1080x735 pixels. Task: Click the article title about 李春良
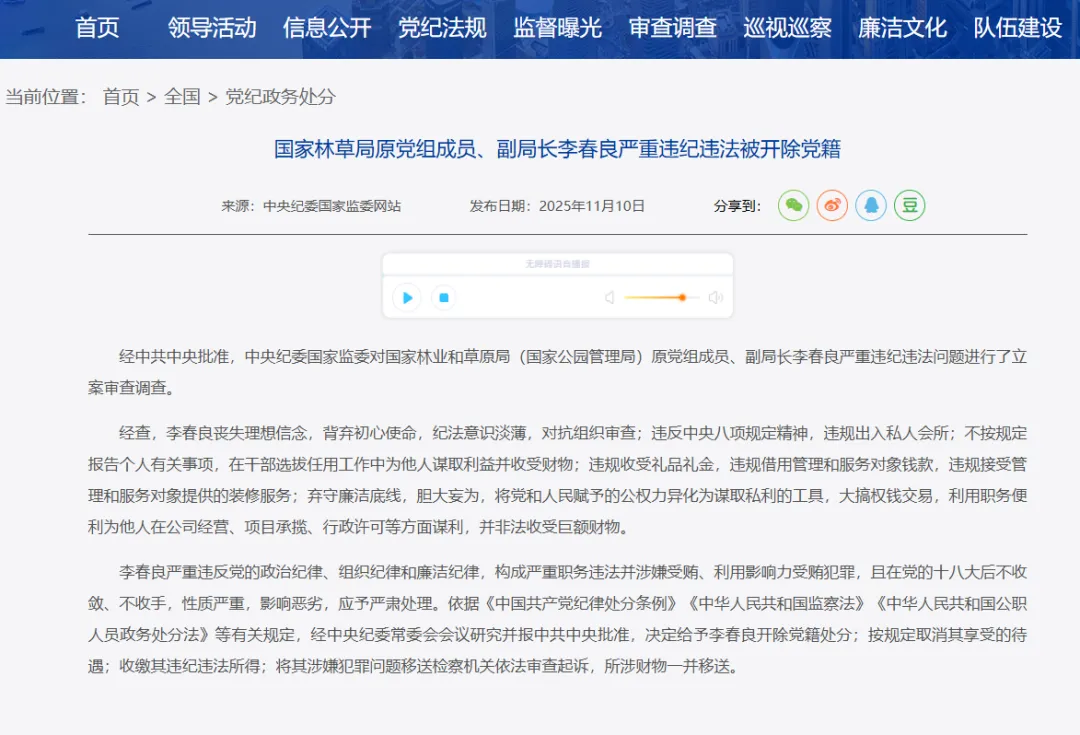[557, 149]
